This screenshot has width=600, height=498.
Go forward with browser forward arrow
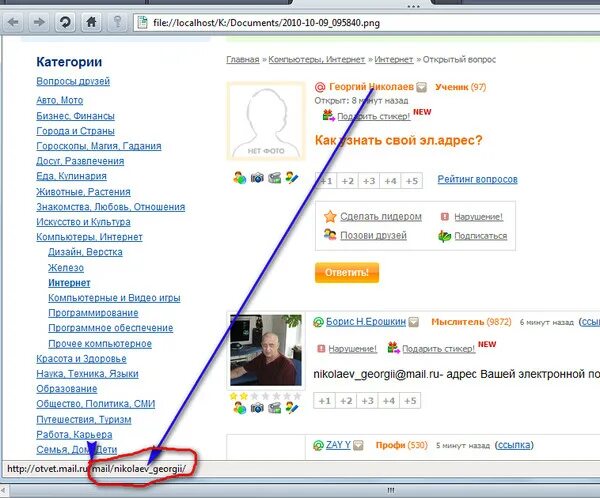point(39,22)
